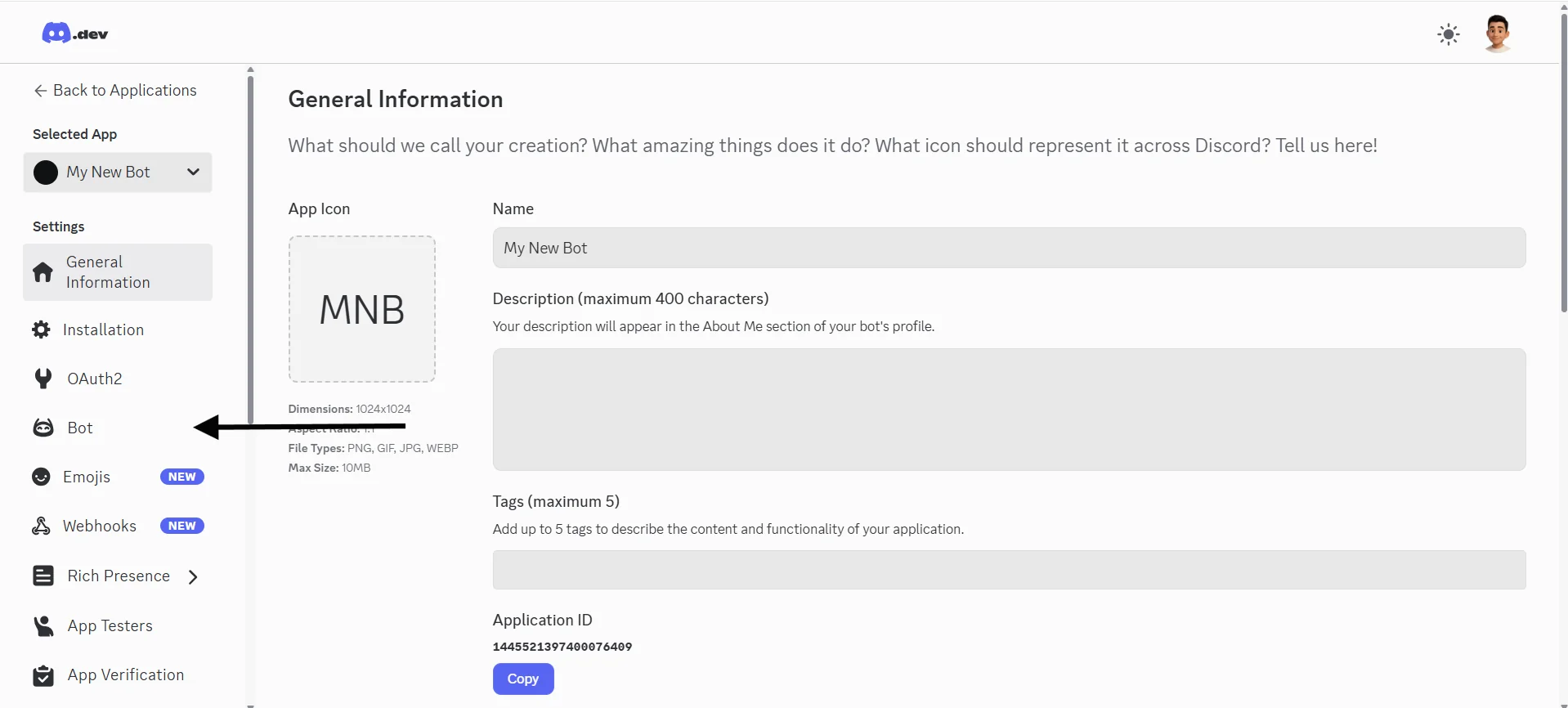Click the General Information home icon
This screenshot has width=1568, height=708.
coord(43,272)
